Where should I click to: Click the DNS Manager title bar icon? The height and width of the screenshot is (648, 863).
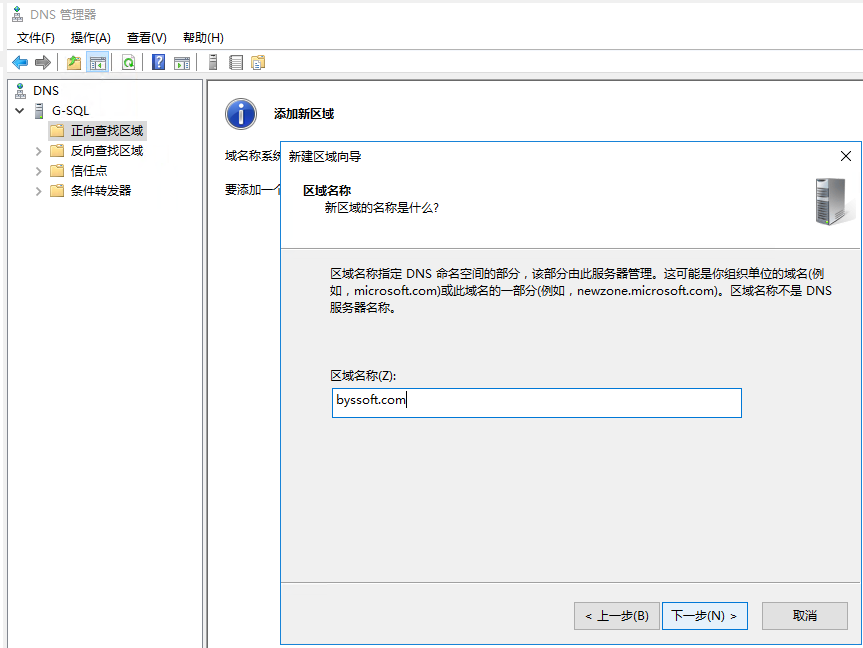point(18,14)
